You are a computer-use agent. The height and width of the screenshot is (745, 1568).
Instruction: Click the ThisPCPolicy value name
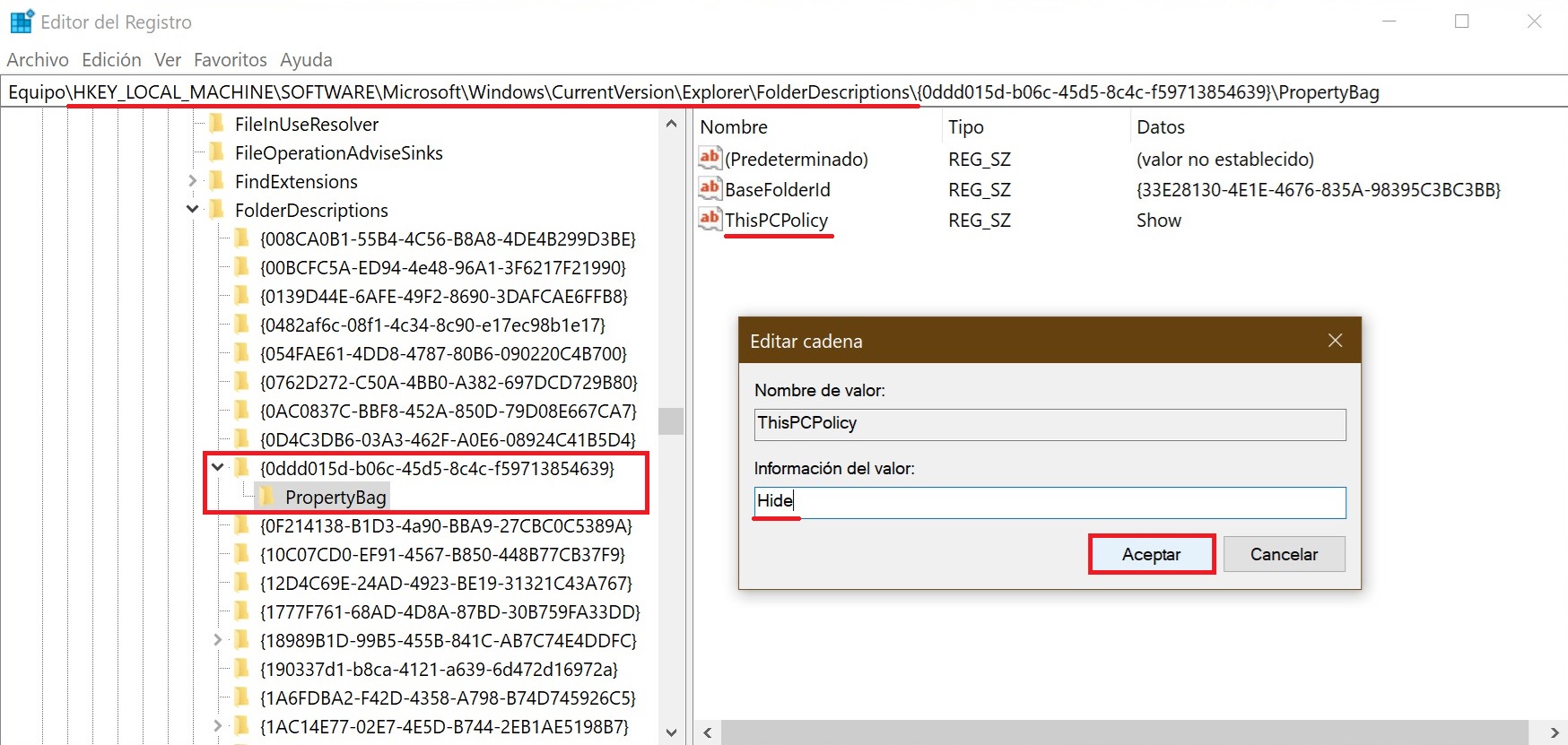pos(777,220)
